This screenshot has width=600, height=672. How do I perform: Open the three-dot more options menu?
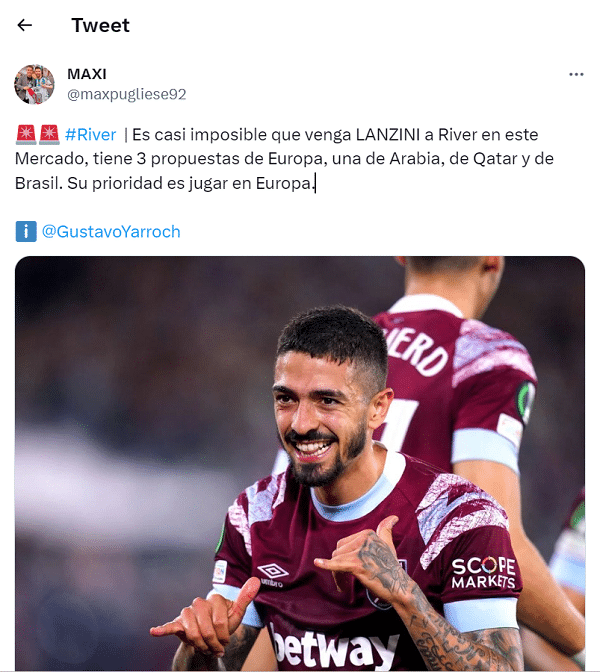tap(576, 75)
